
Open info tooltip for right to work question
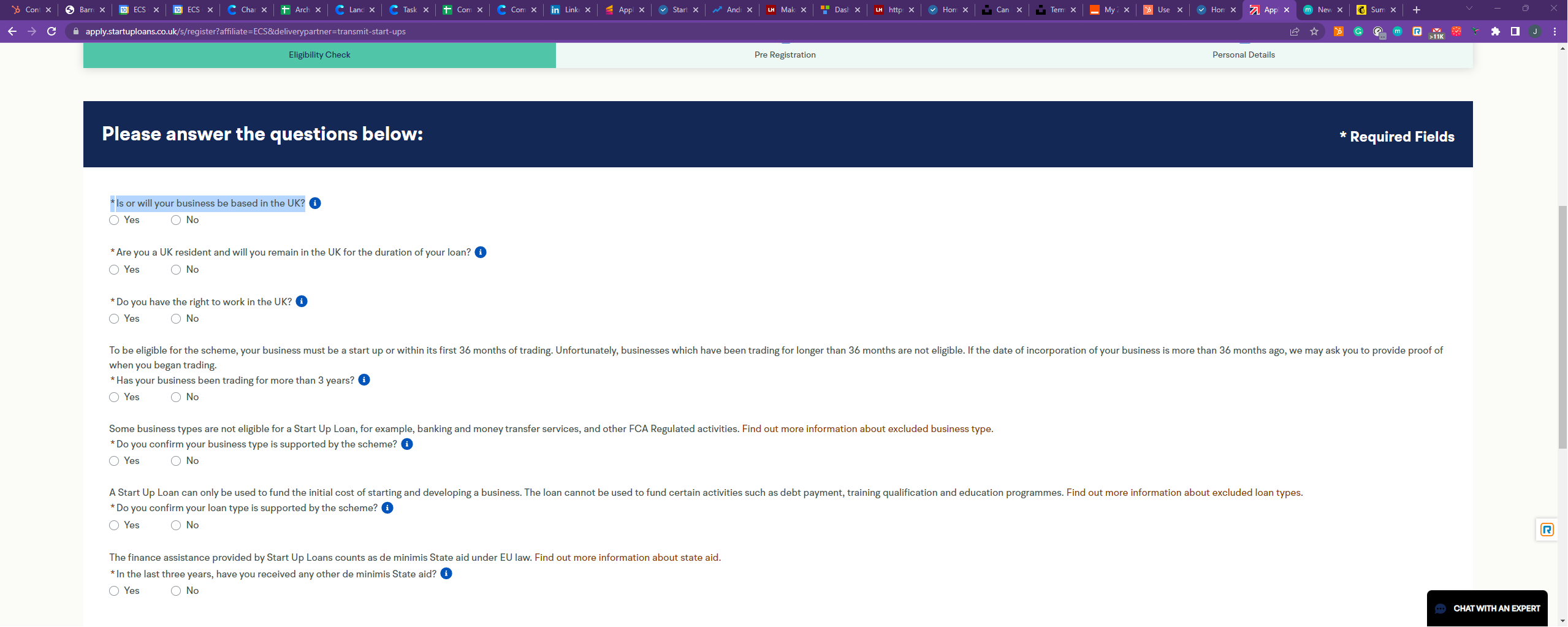pyautogui.click(x=302, y=302)
